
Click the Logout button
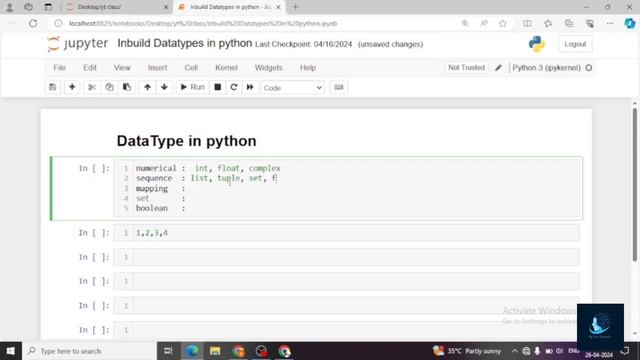575,44
